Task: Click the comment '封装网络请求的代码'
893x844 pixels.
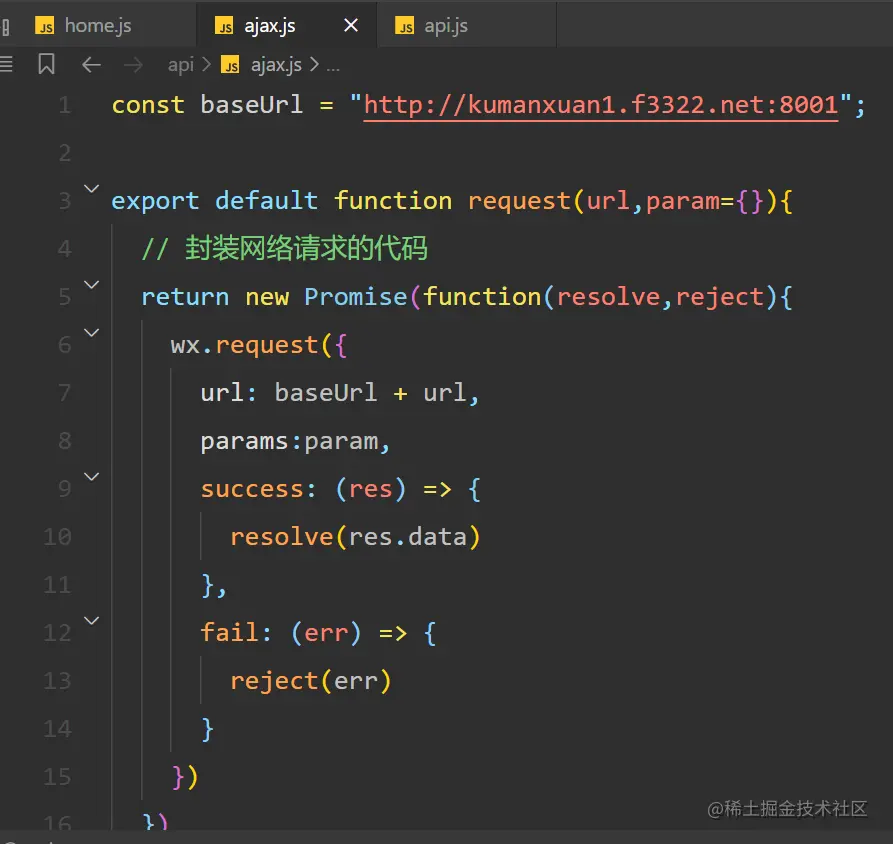Action: click(x=306, y=249)
